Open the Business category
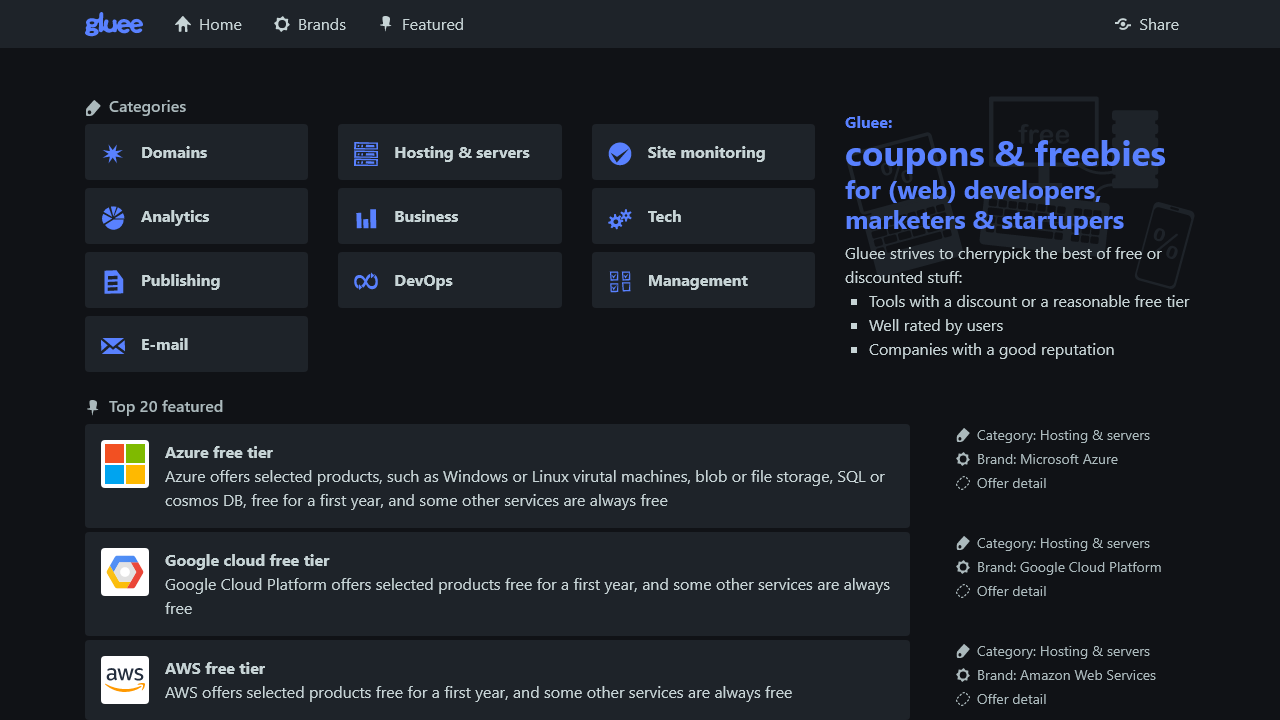Viewport: 1280px width, 720px height. click(450, 216)
